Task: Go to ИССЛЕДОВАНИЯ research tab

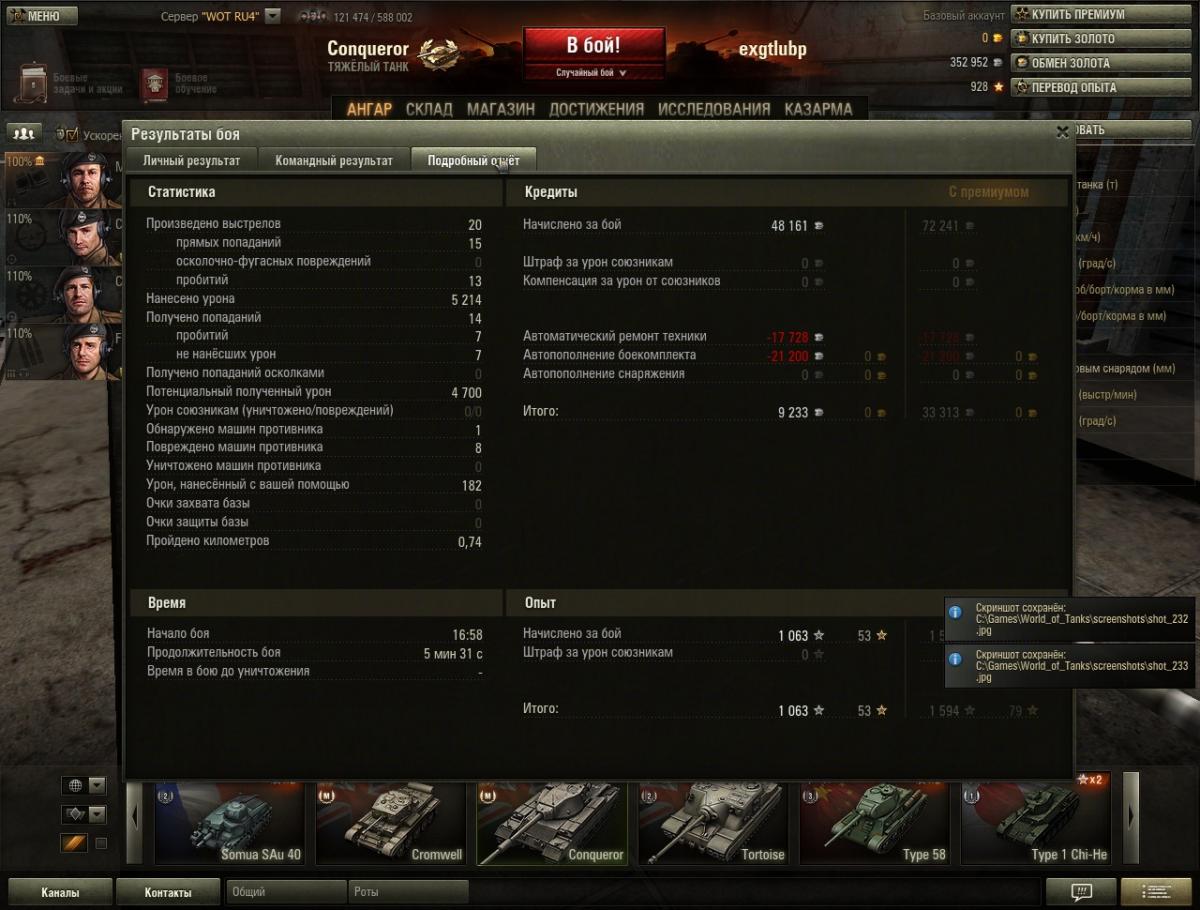Action: click(x=714, y=109)
